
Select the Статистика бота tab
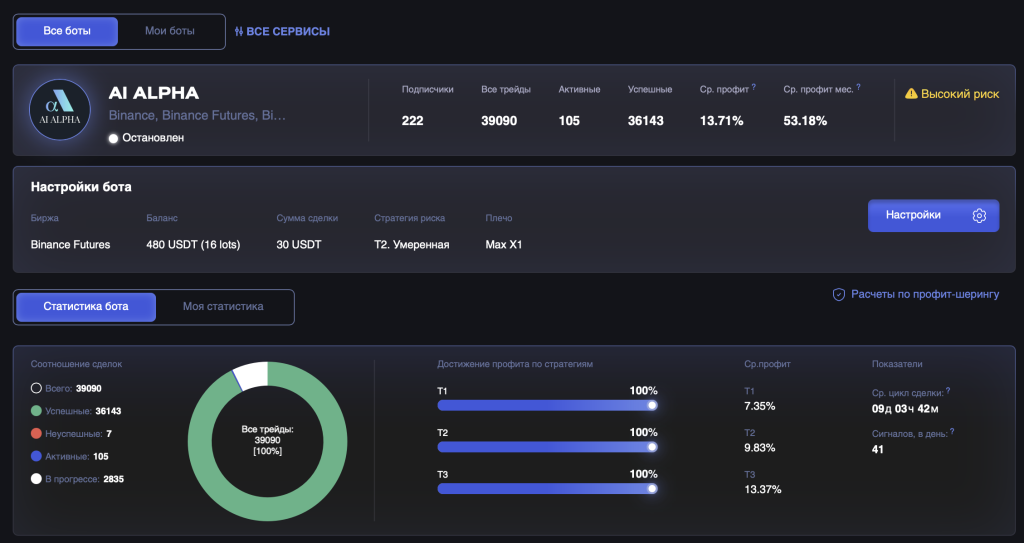coord(86,306)
